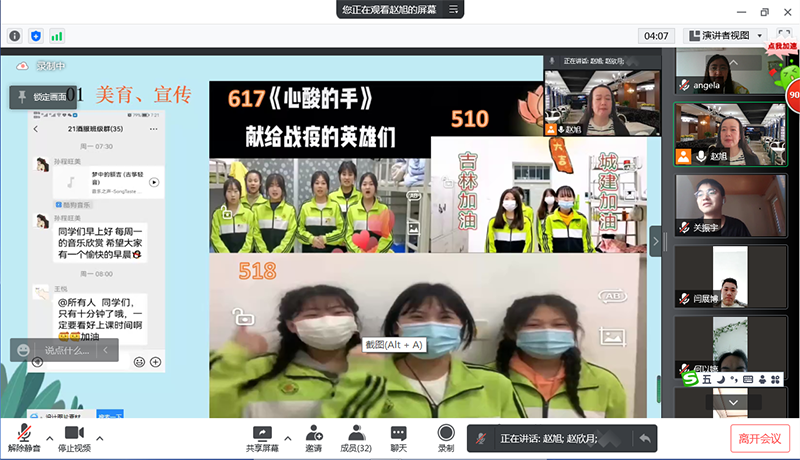Open three-dot menu of 21酒服班级群
Image resolution: width=800 pixels, height=460 pixels.
tap(154, 129)
